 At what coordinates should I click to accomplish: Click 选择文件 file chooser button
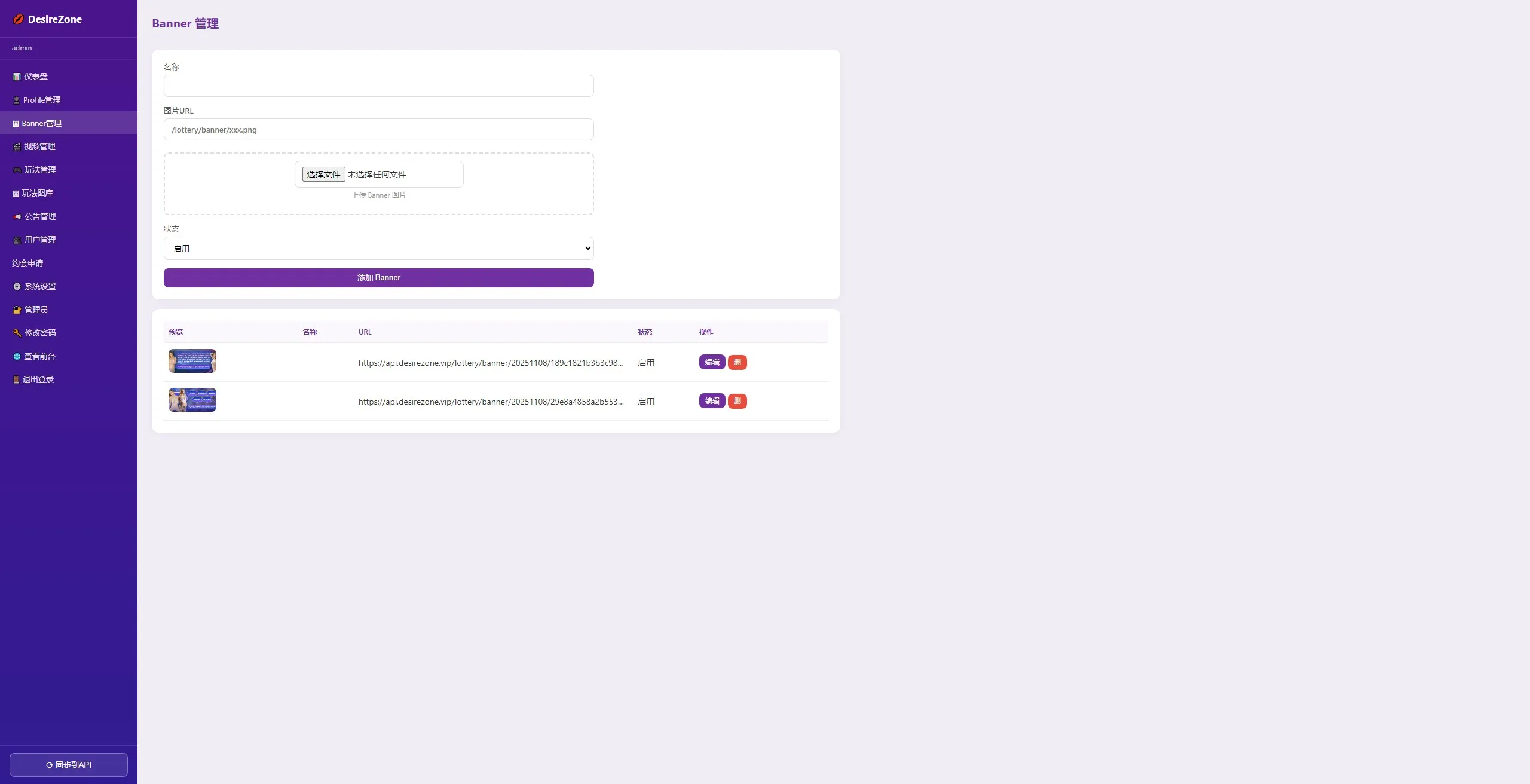pos(323,174)
